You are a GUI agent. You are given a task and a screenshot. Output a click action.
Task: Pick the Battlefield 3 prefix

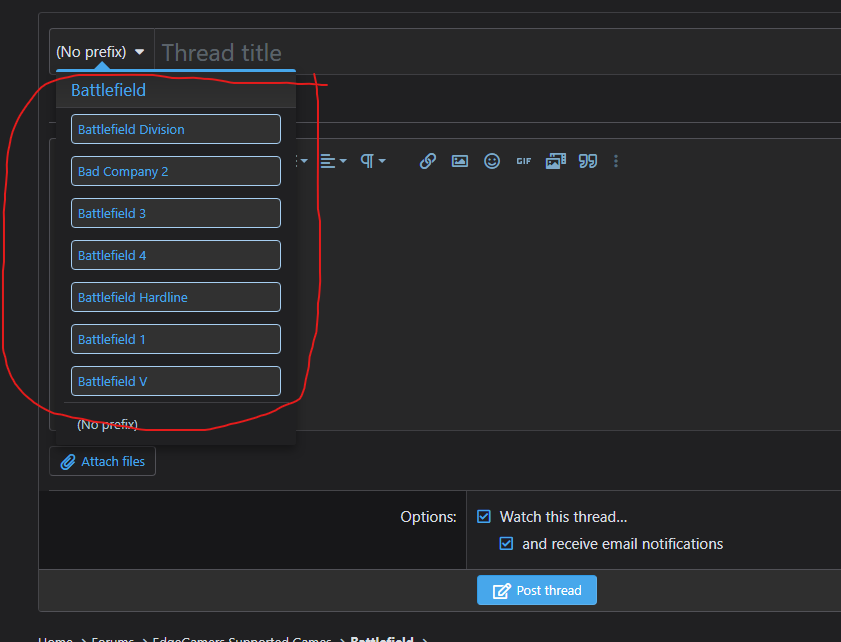tap(176, 213)
